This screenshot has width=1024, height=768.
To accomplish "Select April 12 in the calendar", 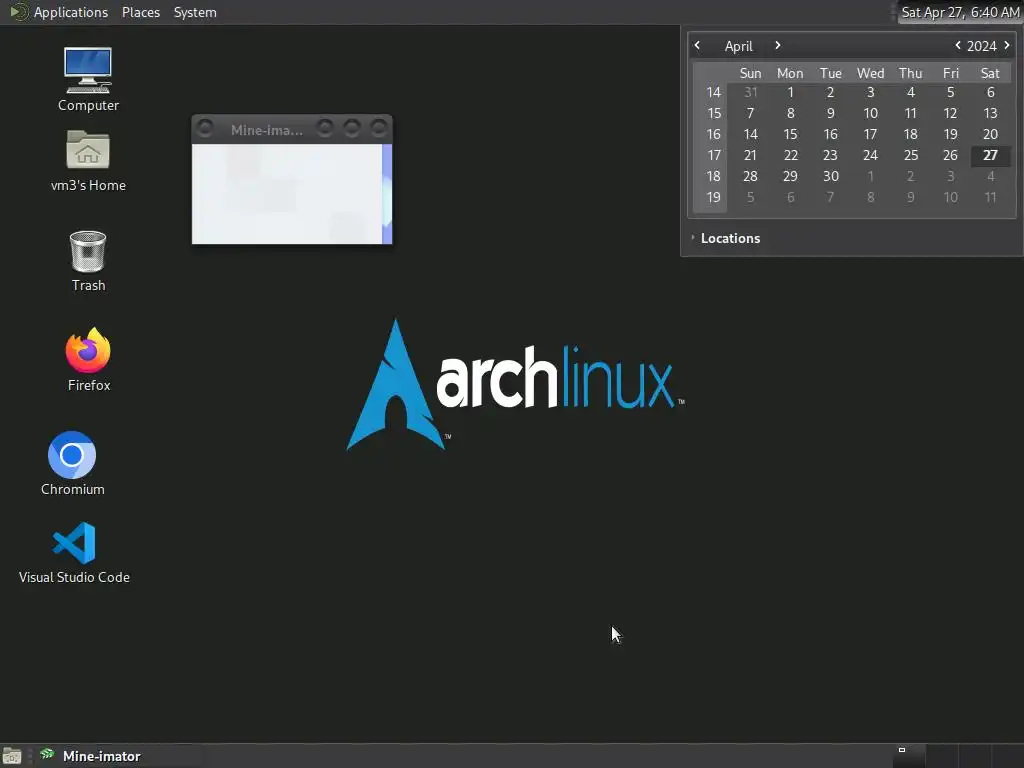I will click(950, 114).
